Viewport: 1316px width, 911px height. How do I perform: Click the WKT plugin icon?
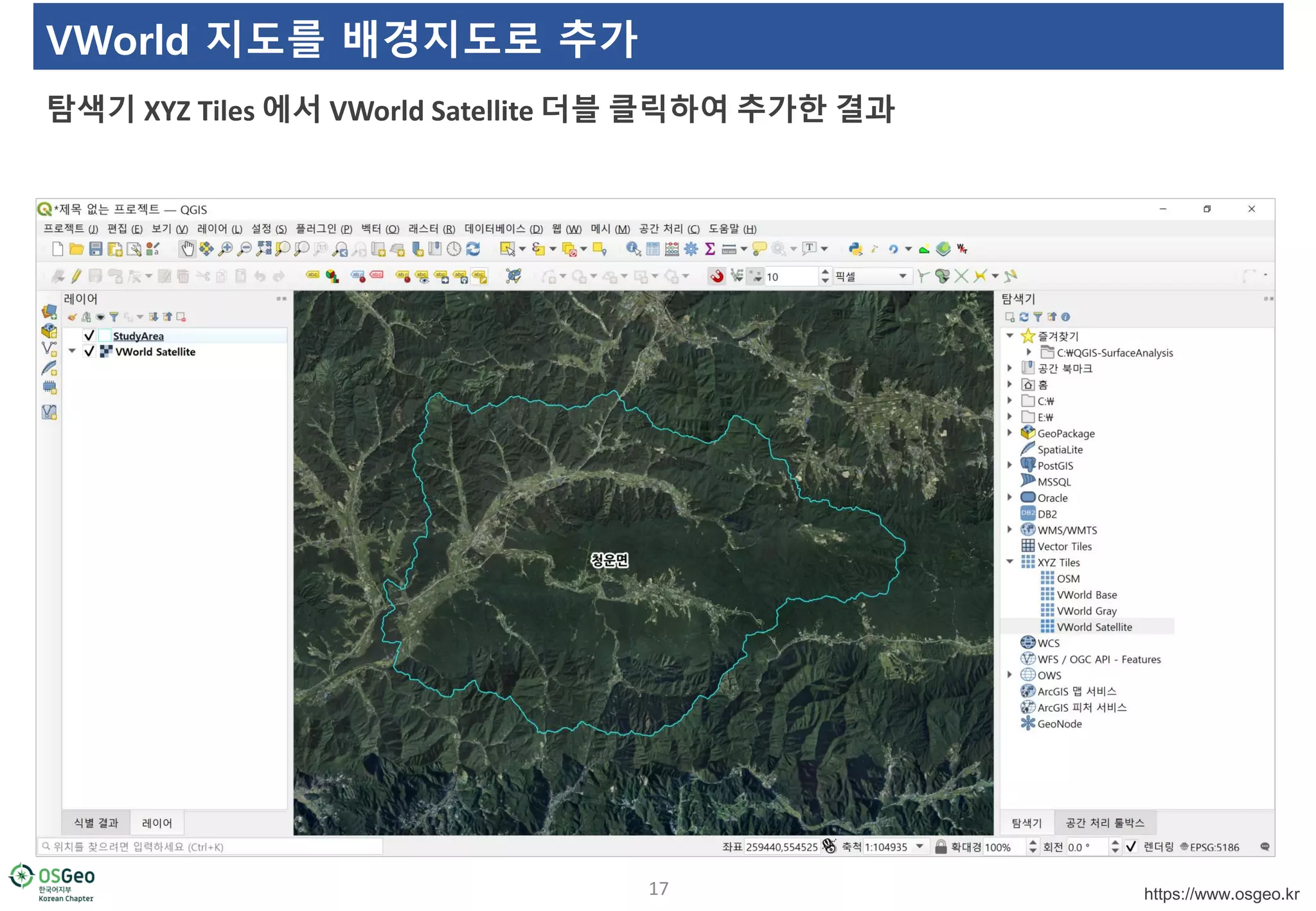click(962, 249)
